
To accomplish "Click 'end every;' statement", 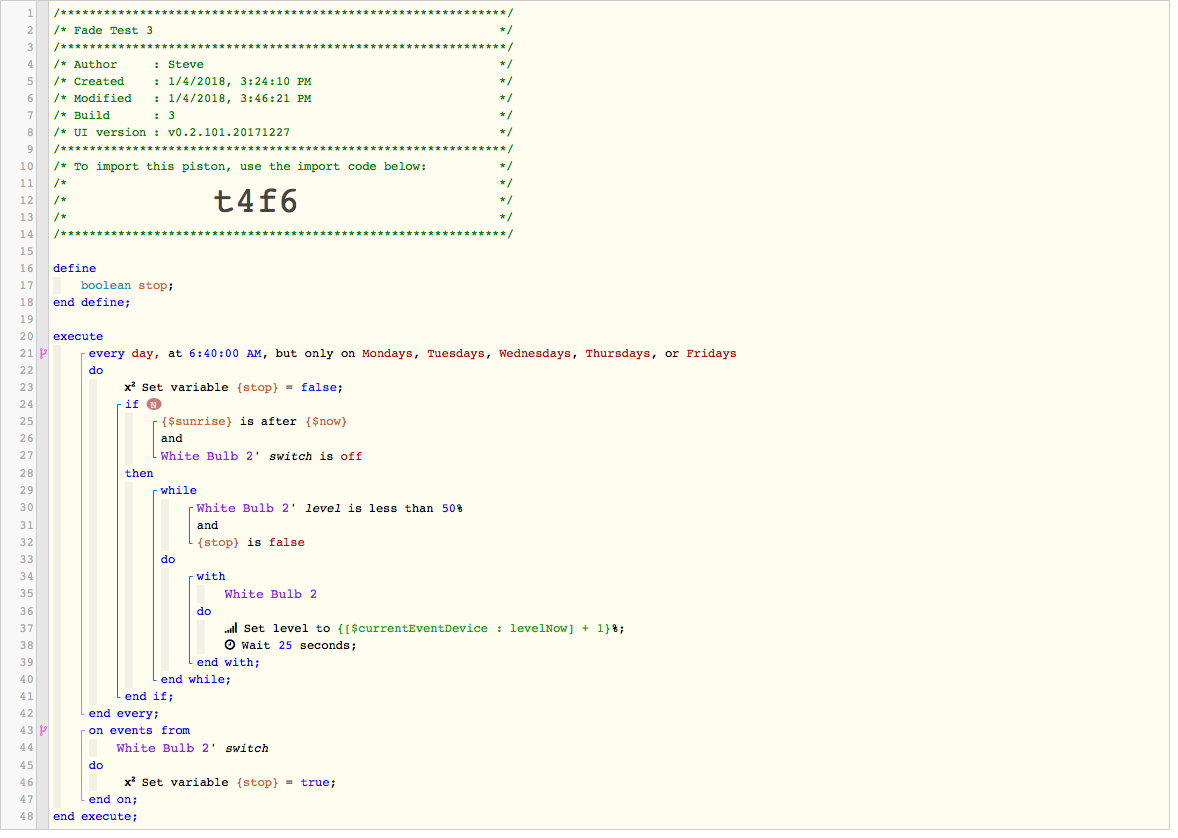I will 124,713.
